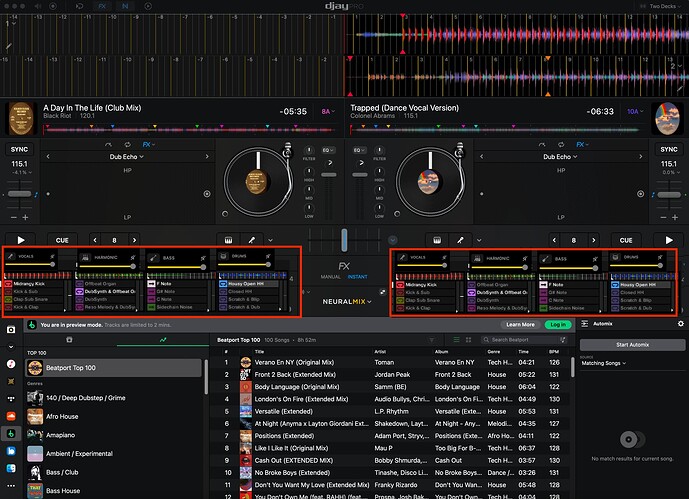Open the Automix settings gear
689x499 pixels.
(x=681, y=324)
